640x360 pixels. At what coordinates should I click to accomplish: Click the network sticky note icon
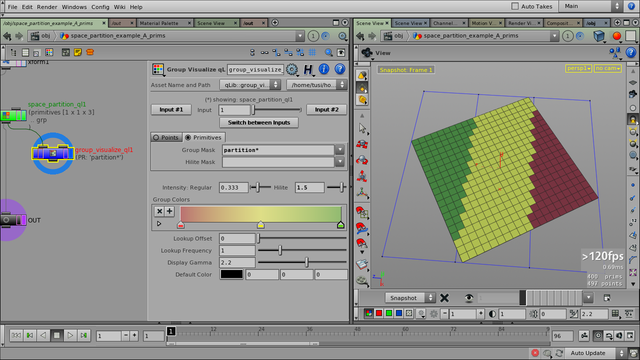[x=78, y=52]
